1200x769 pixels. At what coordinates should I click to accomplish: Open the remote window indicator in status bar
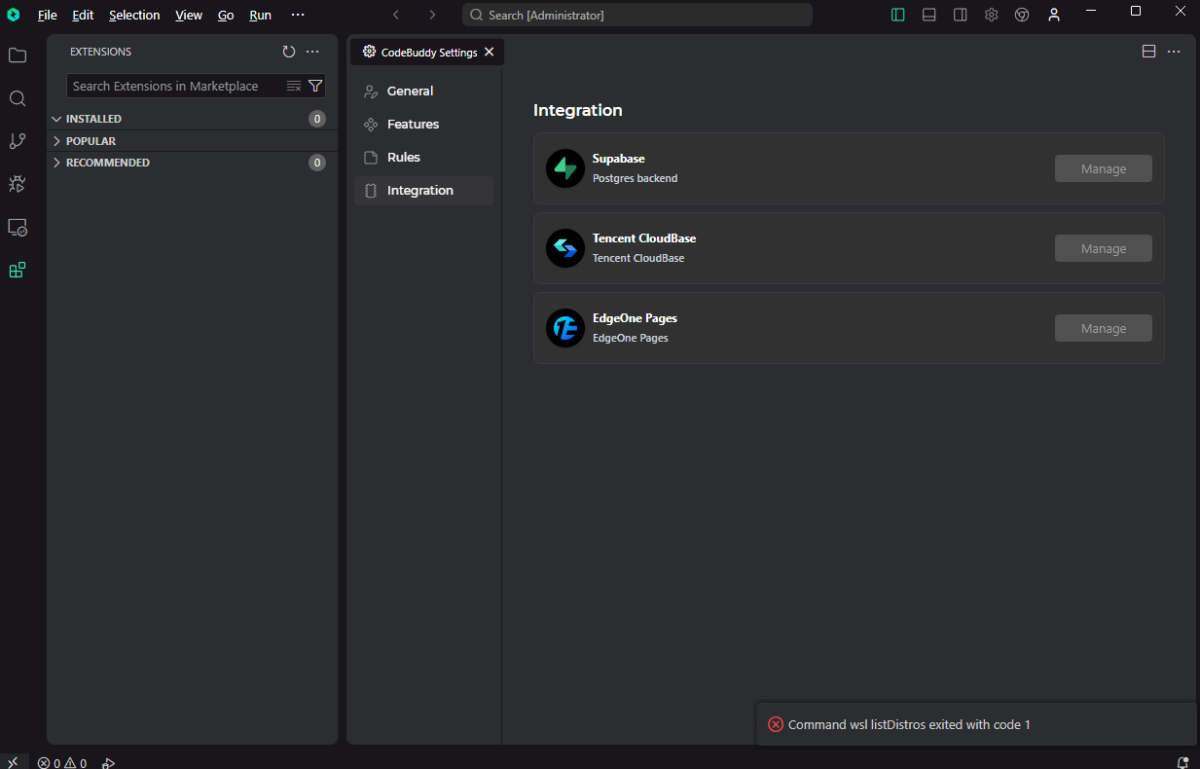click(x=13, y=762)
